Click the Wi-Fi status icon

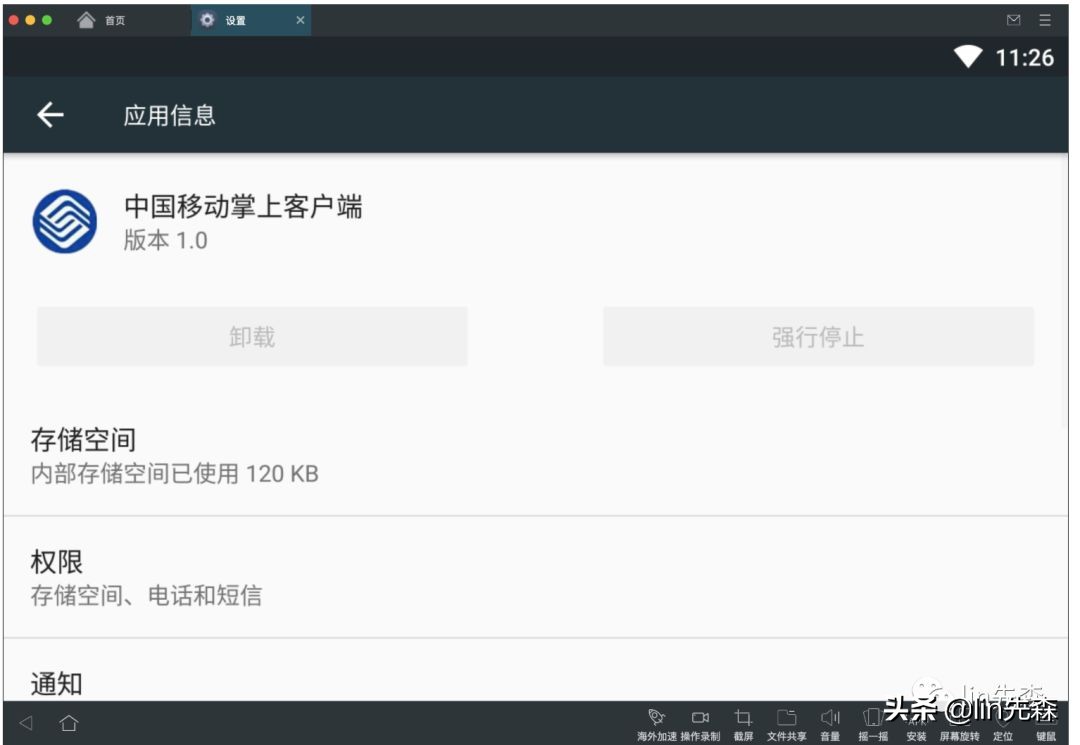[968, 56]
